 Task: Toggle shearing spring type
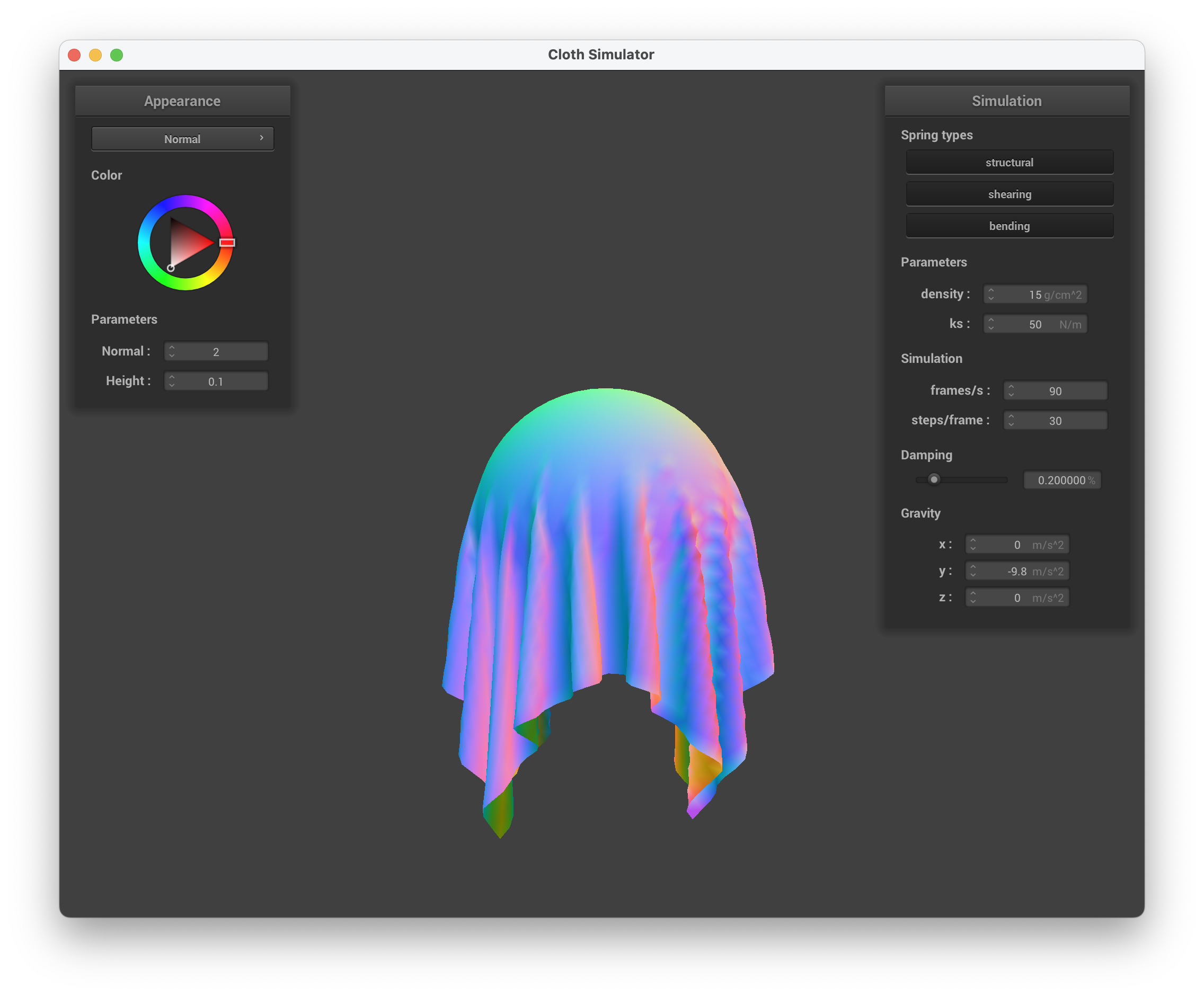tap(1009, 194)
